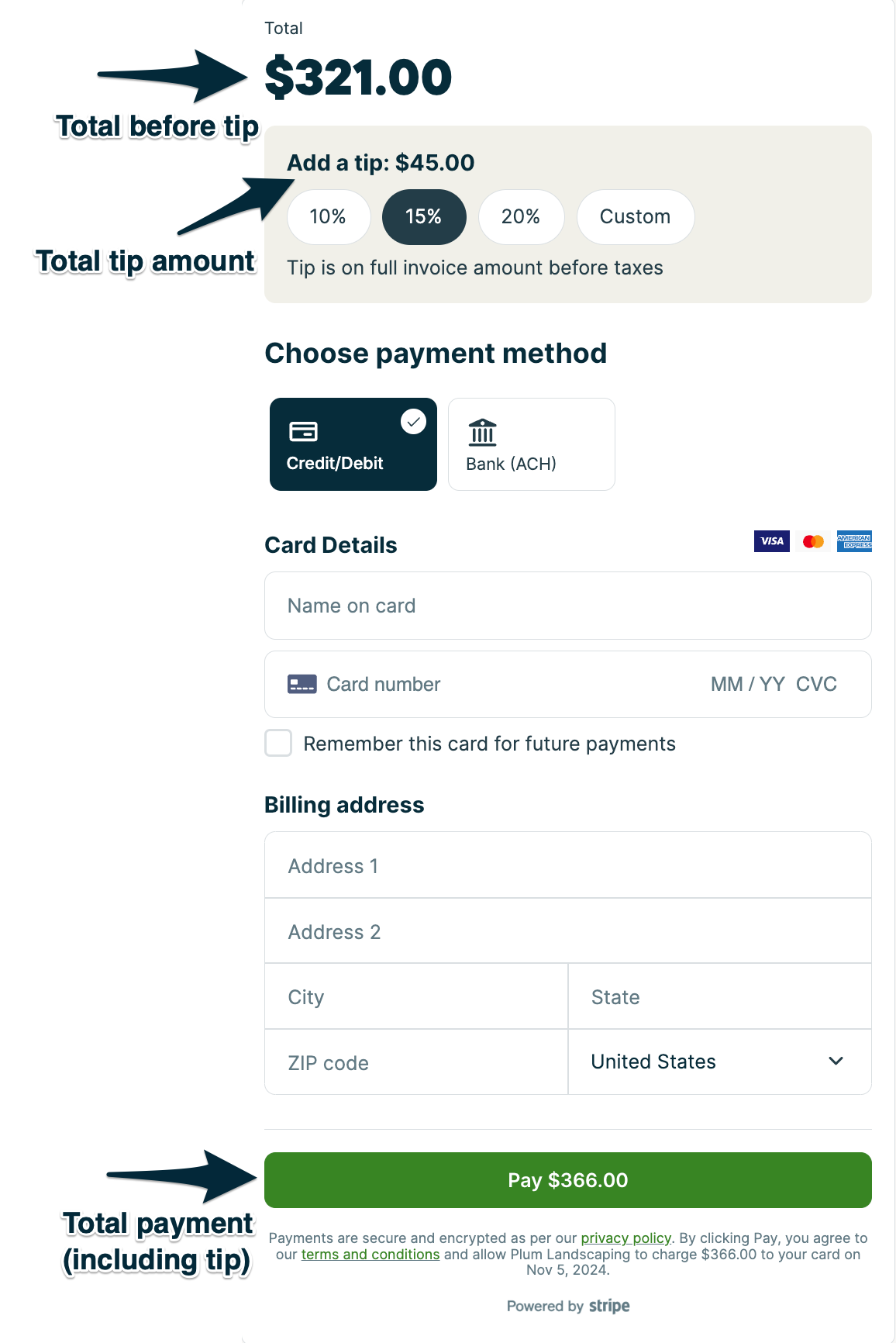Click the Visa card logo
The width and height of the screenshot is (896, 1343).
(x=771, y=541)
